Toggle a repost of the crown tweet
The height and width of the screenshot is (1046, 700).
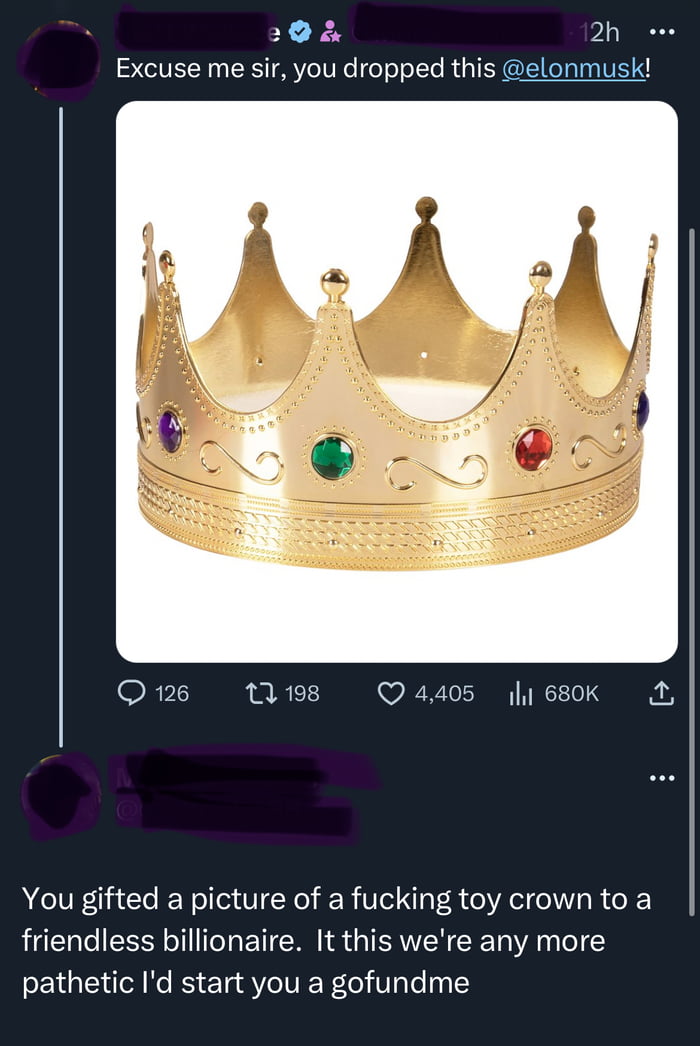(x=260, y=692)
